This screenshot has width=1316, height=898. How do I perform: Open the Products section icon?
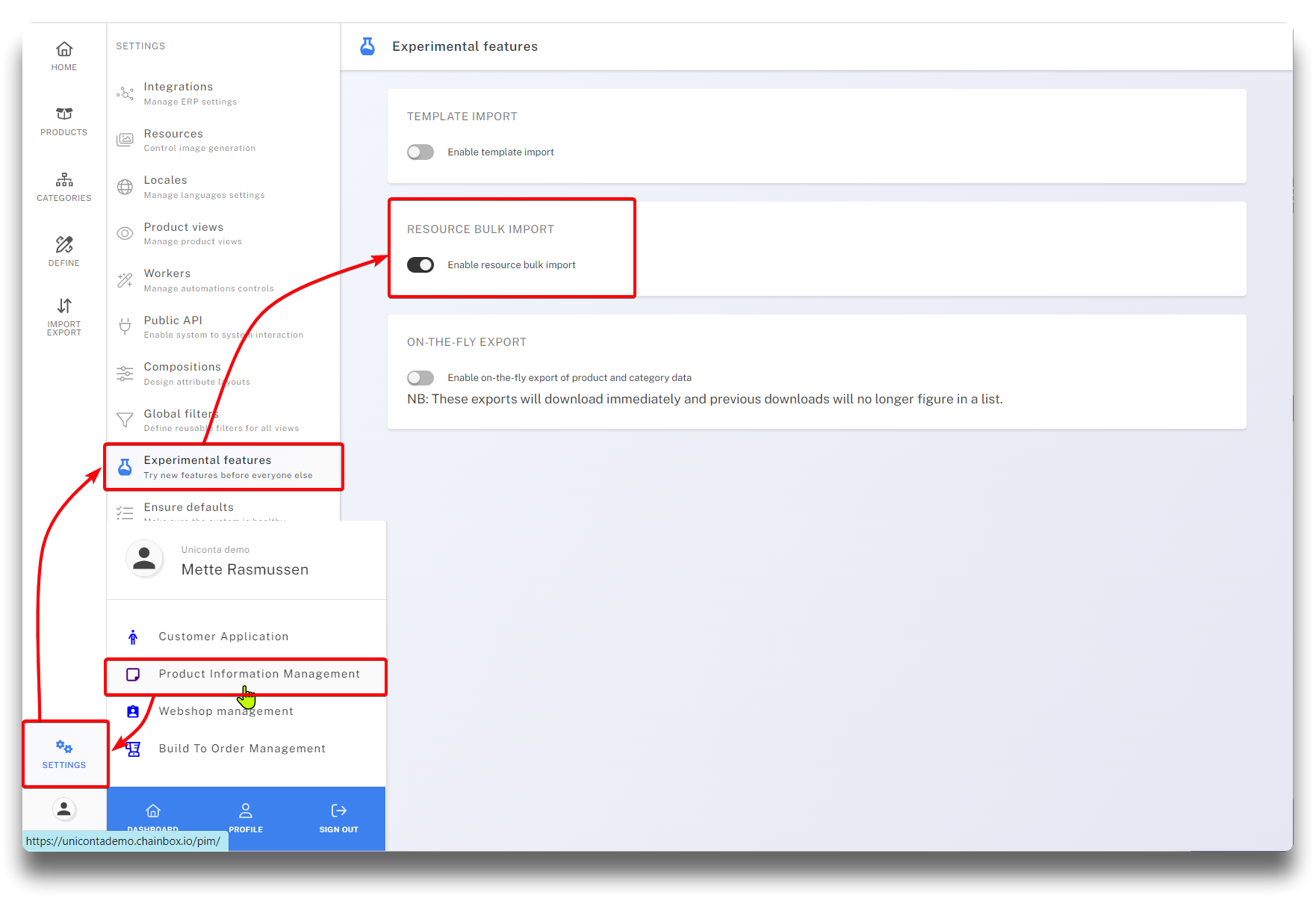click(64, 114)
